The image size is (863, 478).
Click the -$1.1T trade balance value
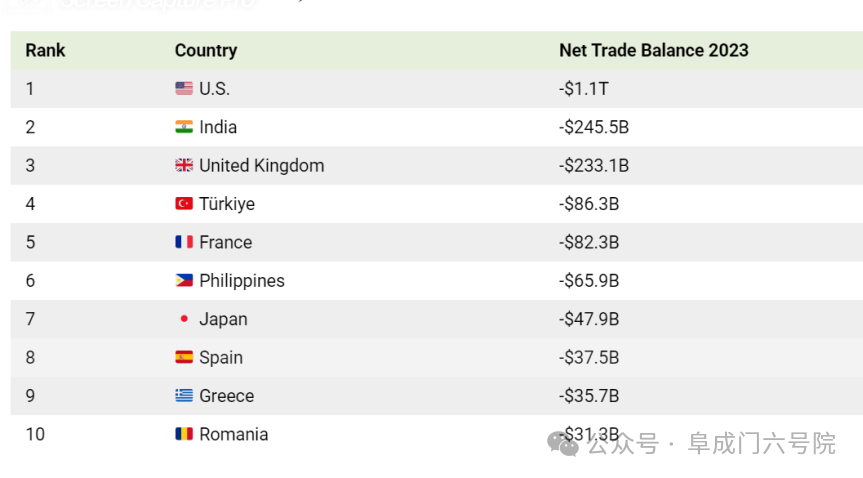click(583, 89)
